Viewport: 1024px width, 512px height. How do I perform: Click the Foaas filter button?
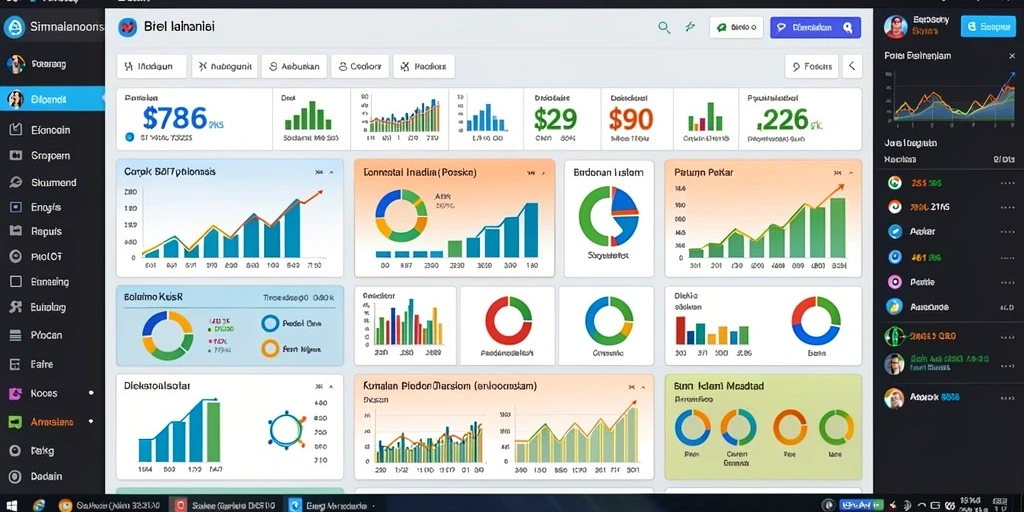pyautogui.click(x=812, y=66)
